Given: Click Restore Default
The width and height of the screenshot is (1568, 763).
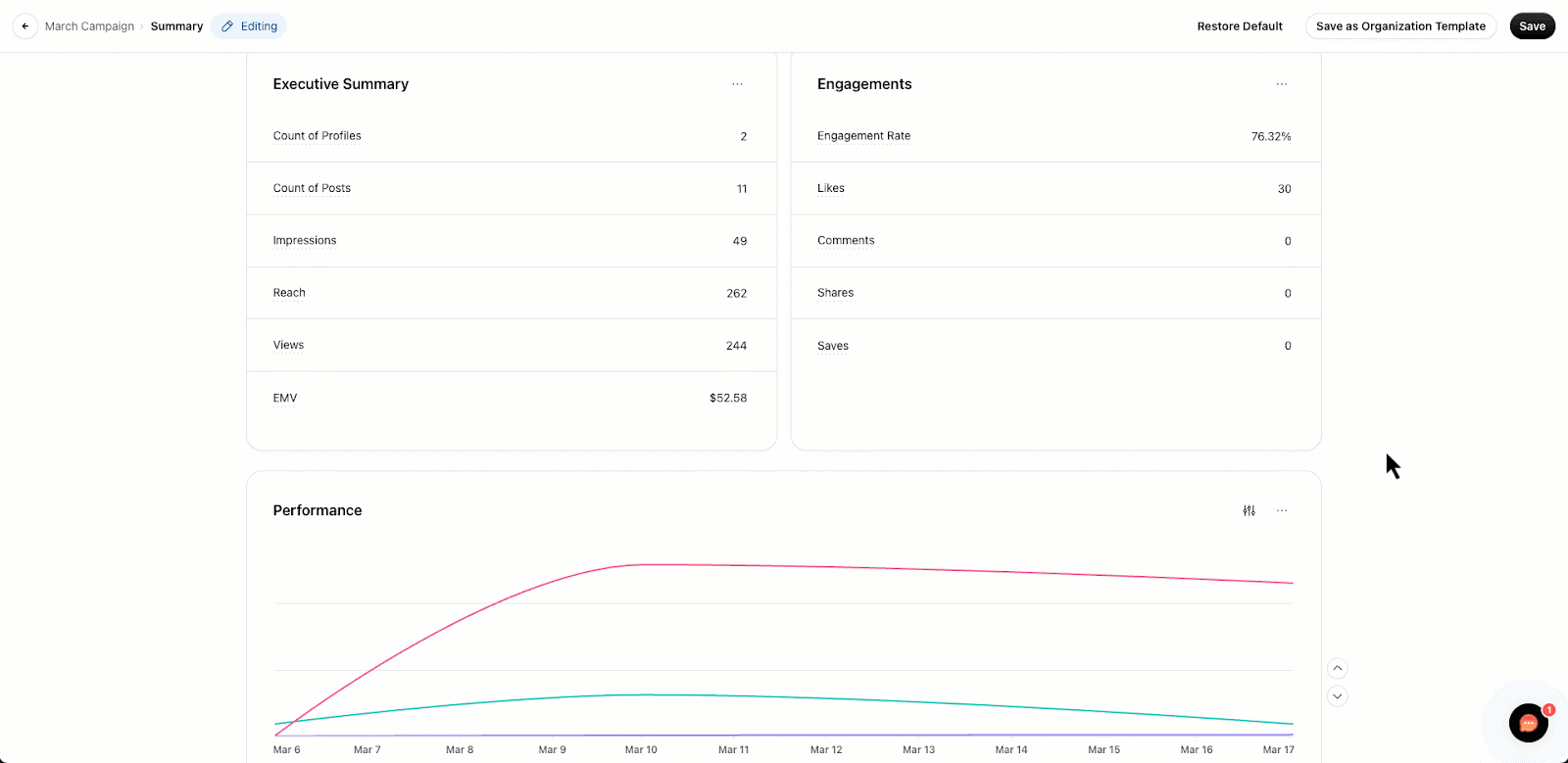Looking at the screenshot, I should tap(1240, 26).
